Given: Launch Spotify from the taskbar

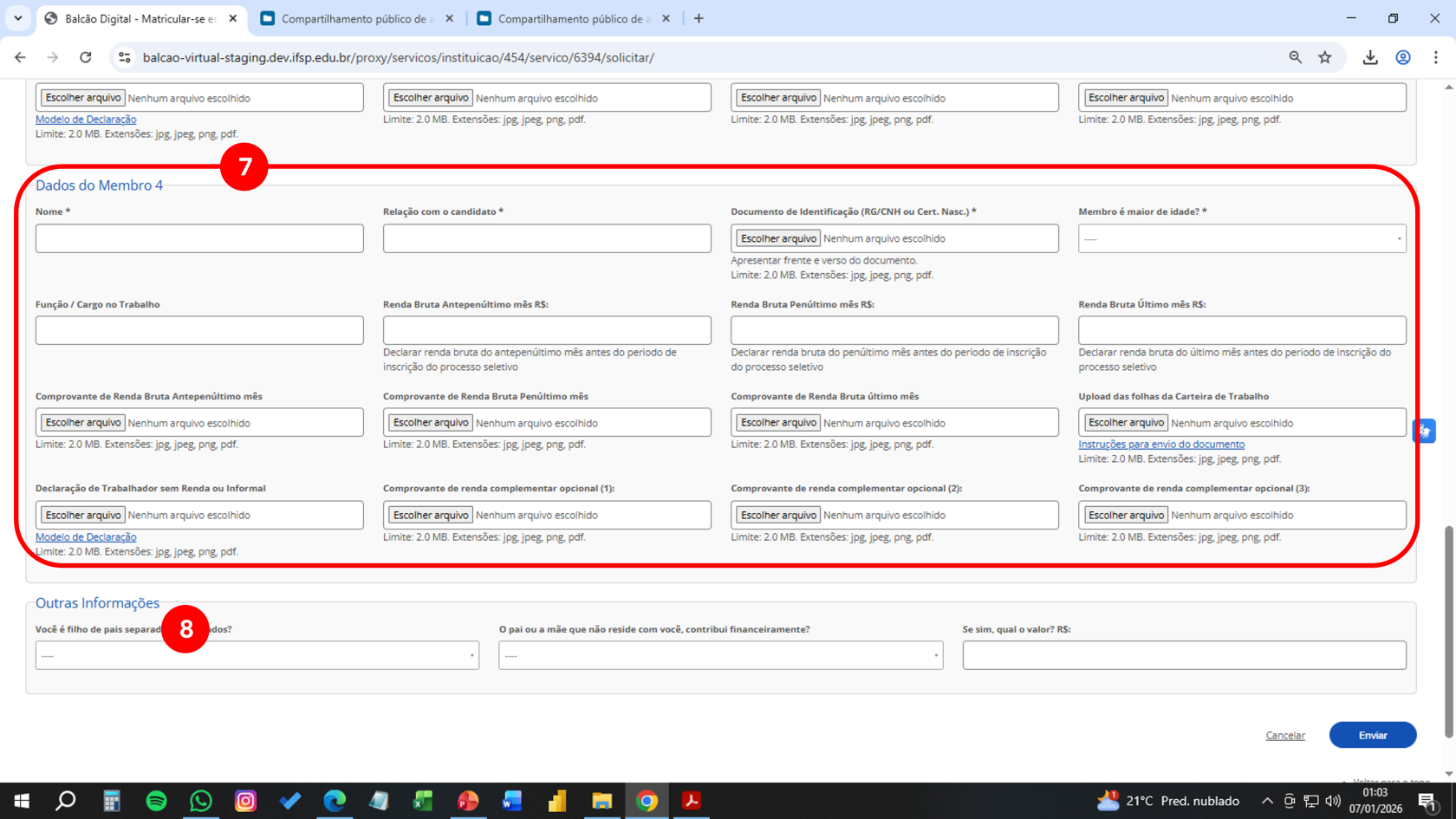Looking at the screenshot, I should [x=156, y=800].
